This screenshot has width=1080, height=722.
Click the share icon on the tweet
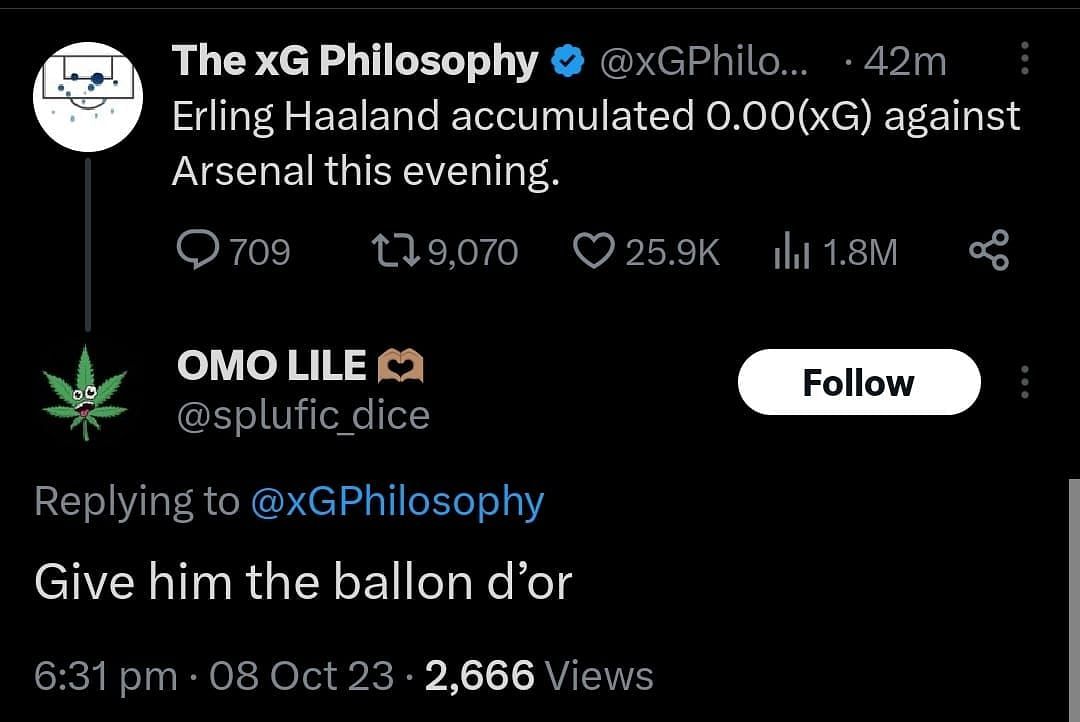989,249
